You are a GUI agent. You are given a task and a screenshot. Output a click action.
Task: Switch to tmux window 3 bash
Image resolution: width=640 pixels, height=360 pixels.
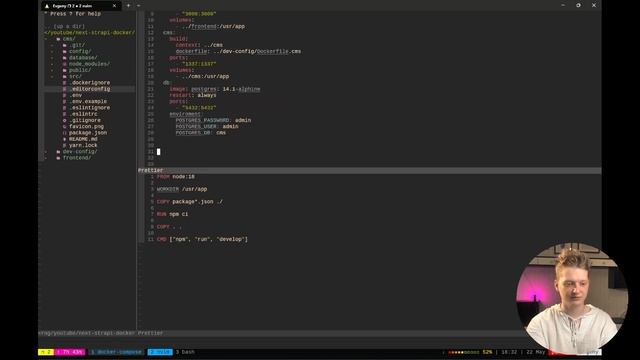pyautogui.click(x=185, y=352)
